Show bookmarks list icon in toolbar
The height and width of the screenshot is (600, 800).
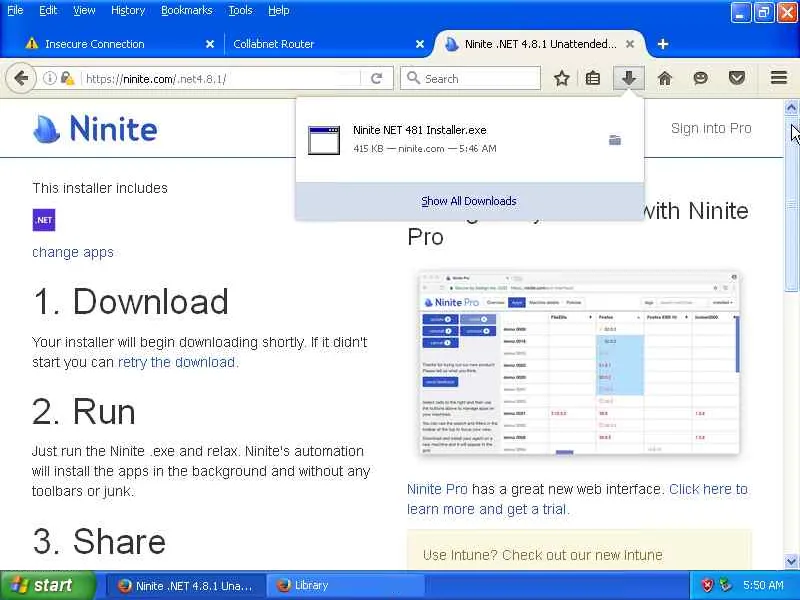click(x=593, y=79)
